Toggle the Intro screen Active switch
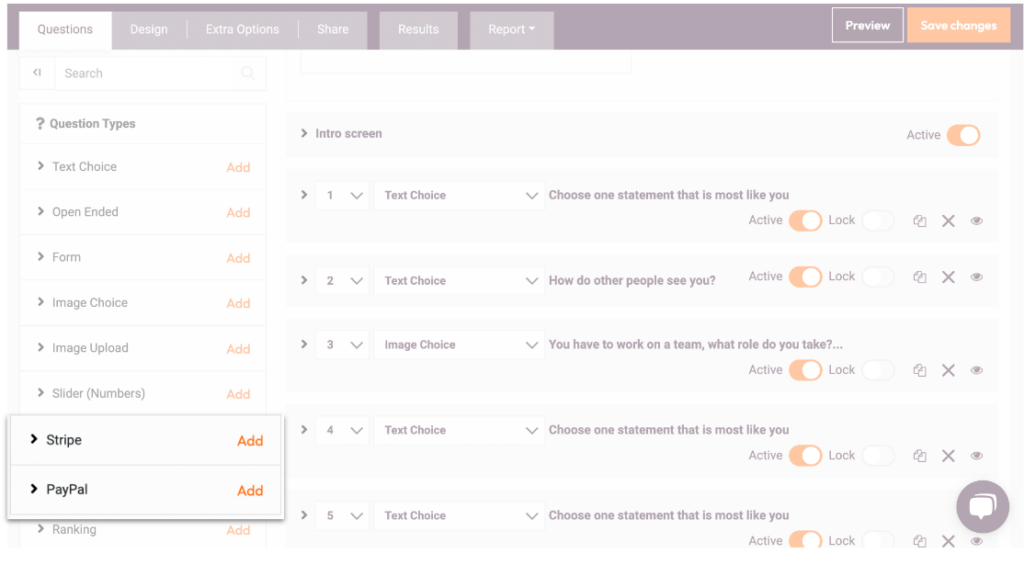1024x576 pixels. [963, 135]
